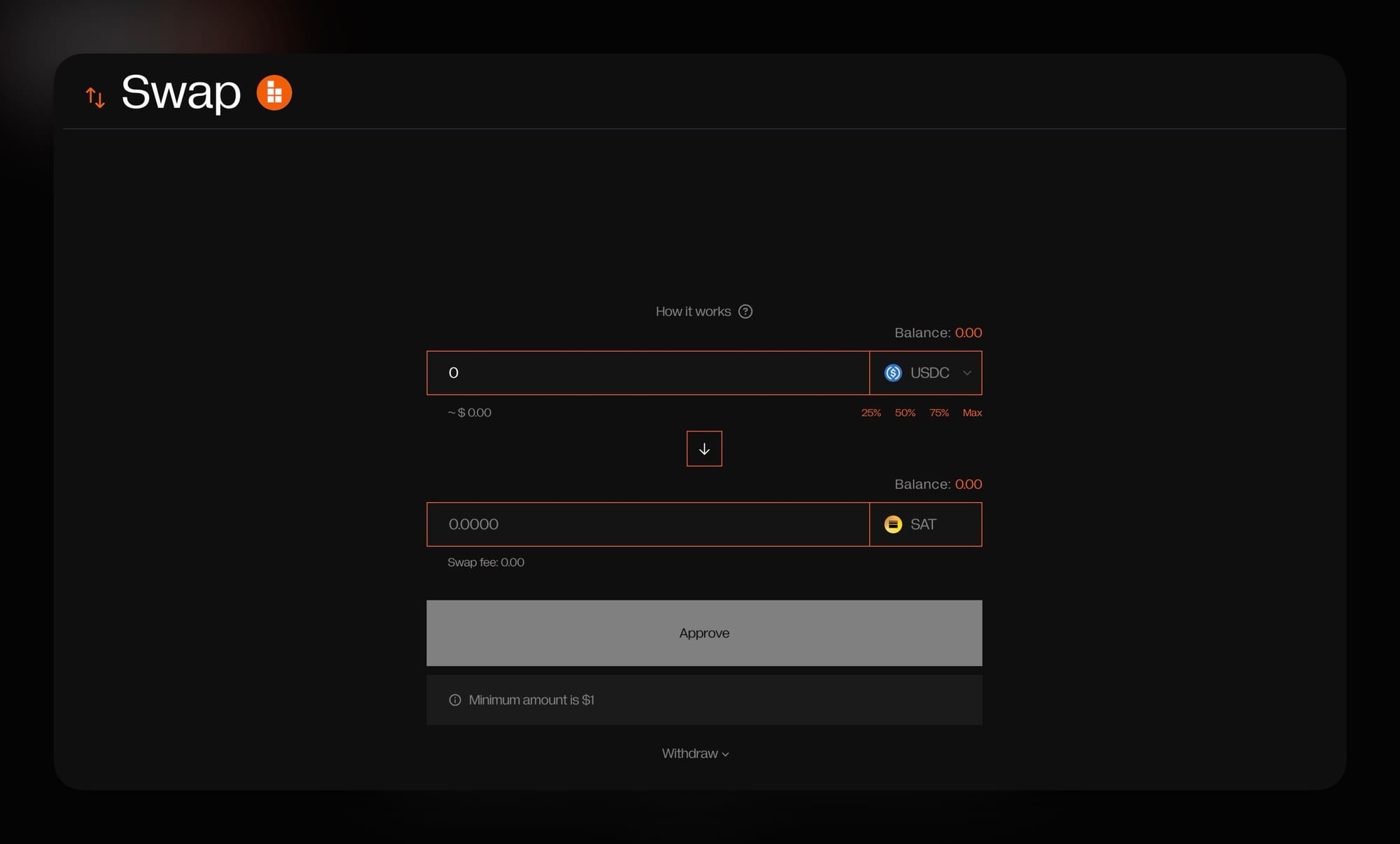Click the question mark help icon
Image resolution: width=1400 pixels, height=844 pixels.
pos(745,312)
